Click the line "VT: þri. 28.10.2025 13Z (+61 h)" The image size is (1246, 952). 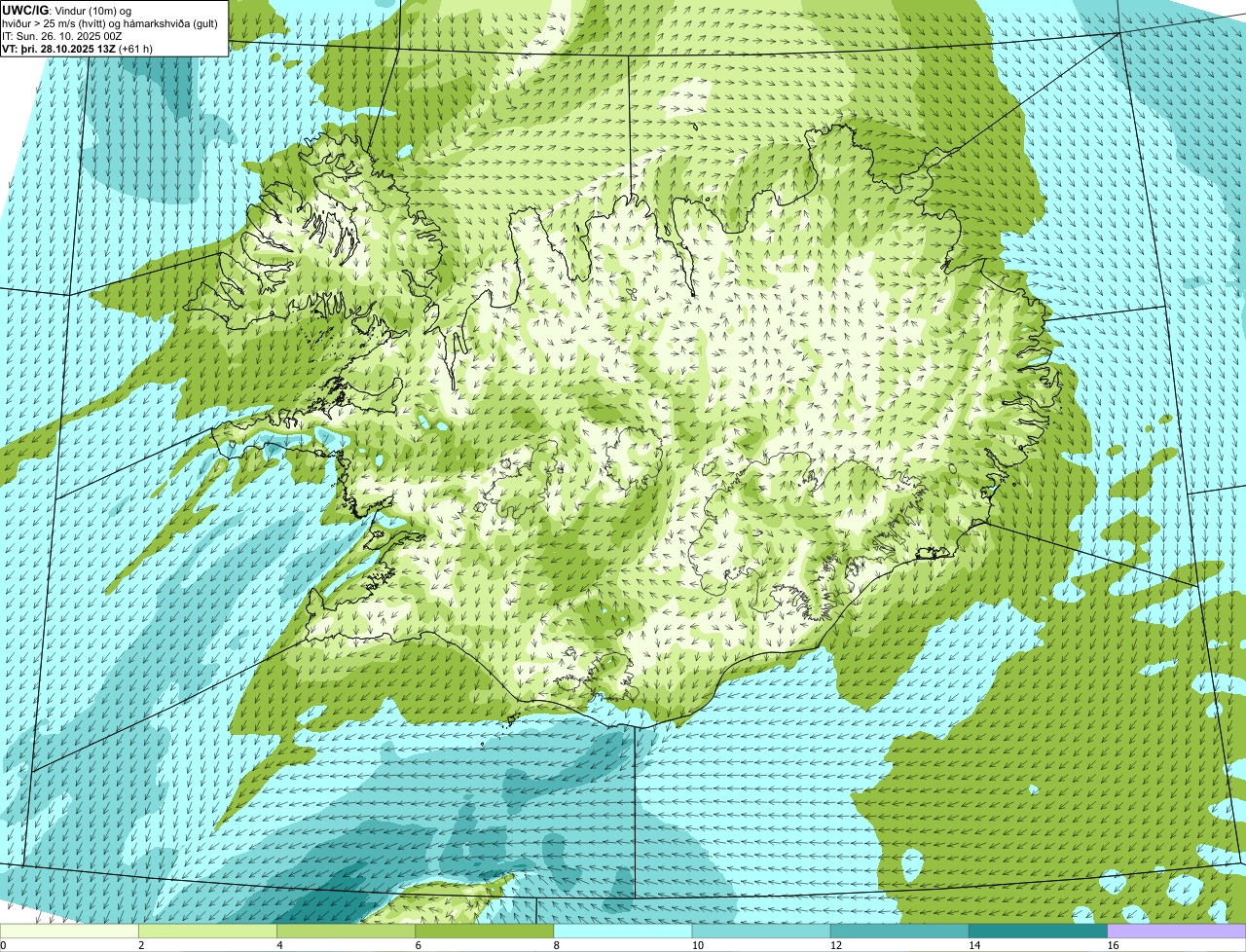(77, 49)
